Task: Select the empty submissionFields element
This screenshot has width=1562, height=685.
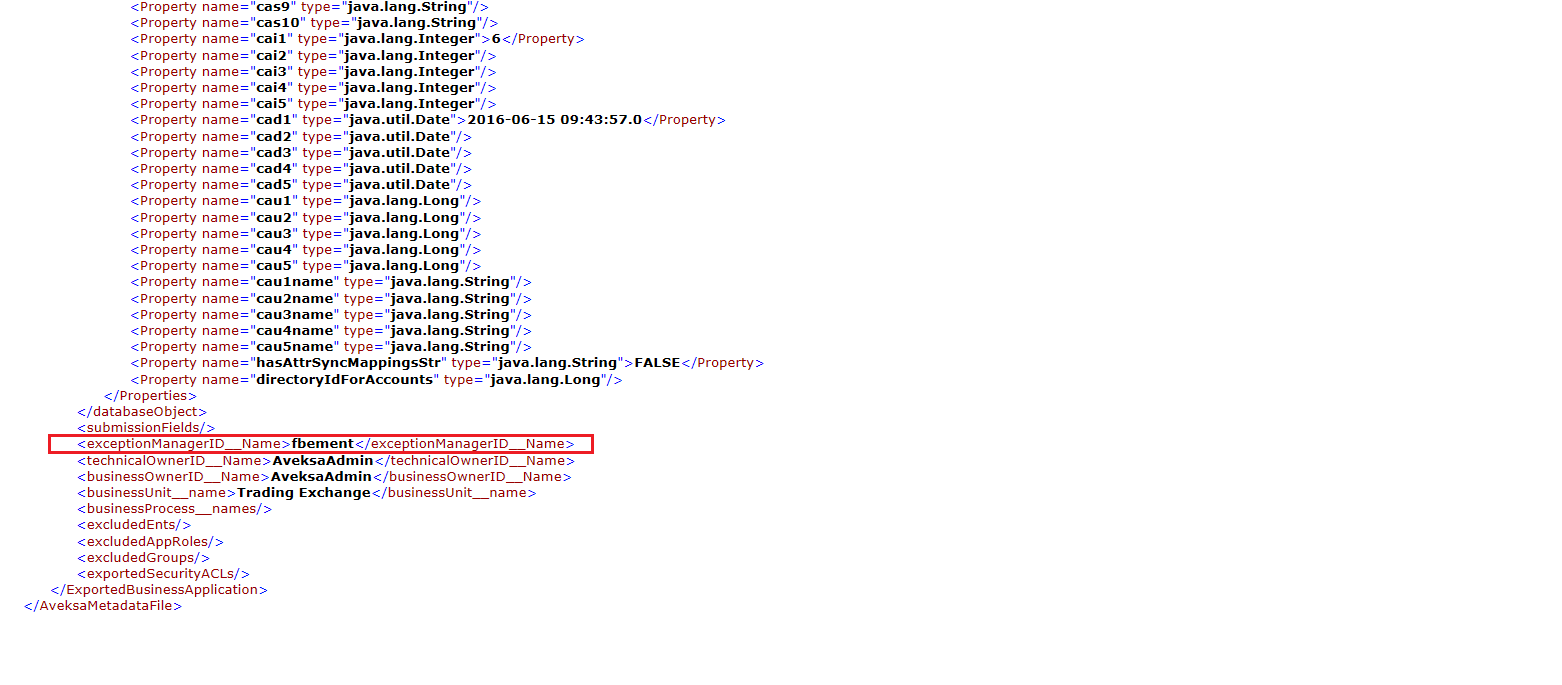Action: click(146, 427)
